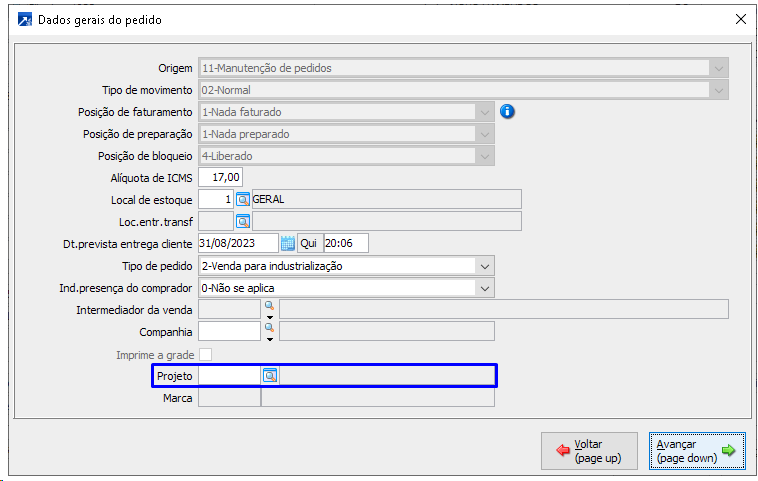Click the dialog title Dados gerais do pedido
Screen dimensions: 758x481
point(100,20)
